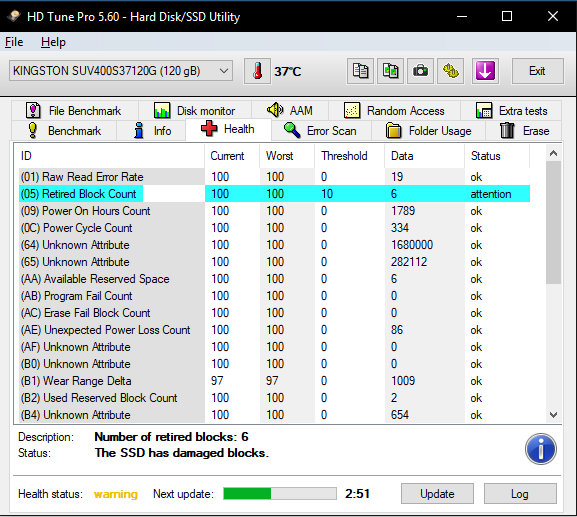Open the File Benchmark tab

pos(75,110)
